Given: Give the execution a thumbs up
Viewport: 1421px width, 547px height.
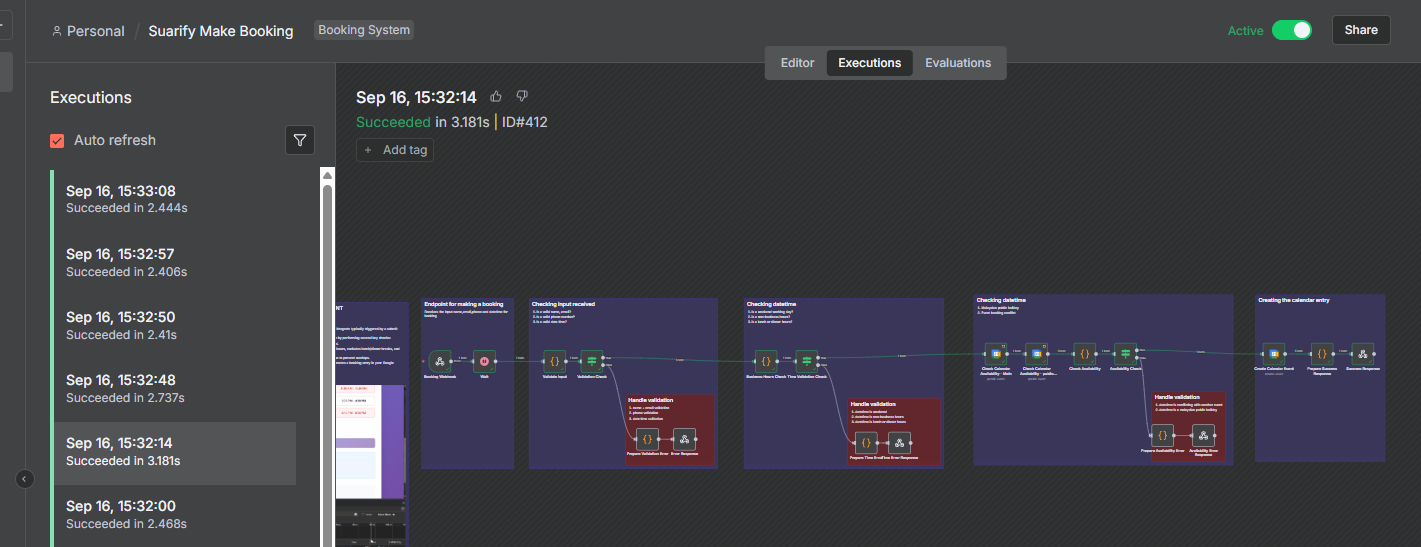Looking at the screenshot, I should 496,97.
